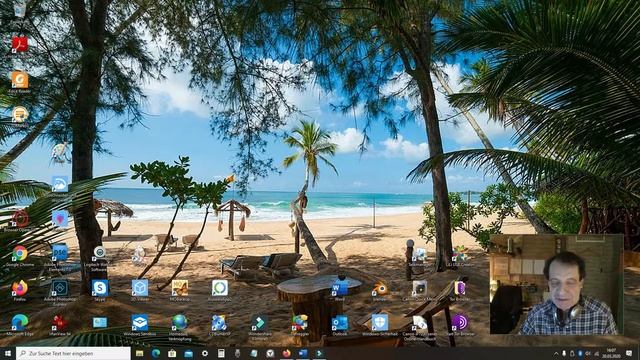Open Microsoft Store from the taskbar

[x=172, y=353]
